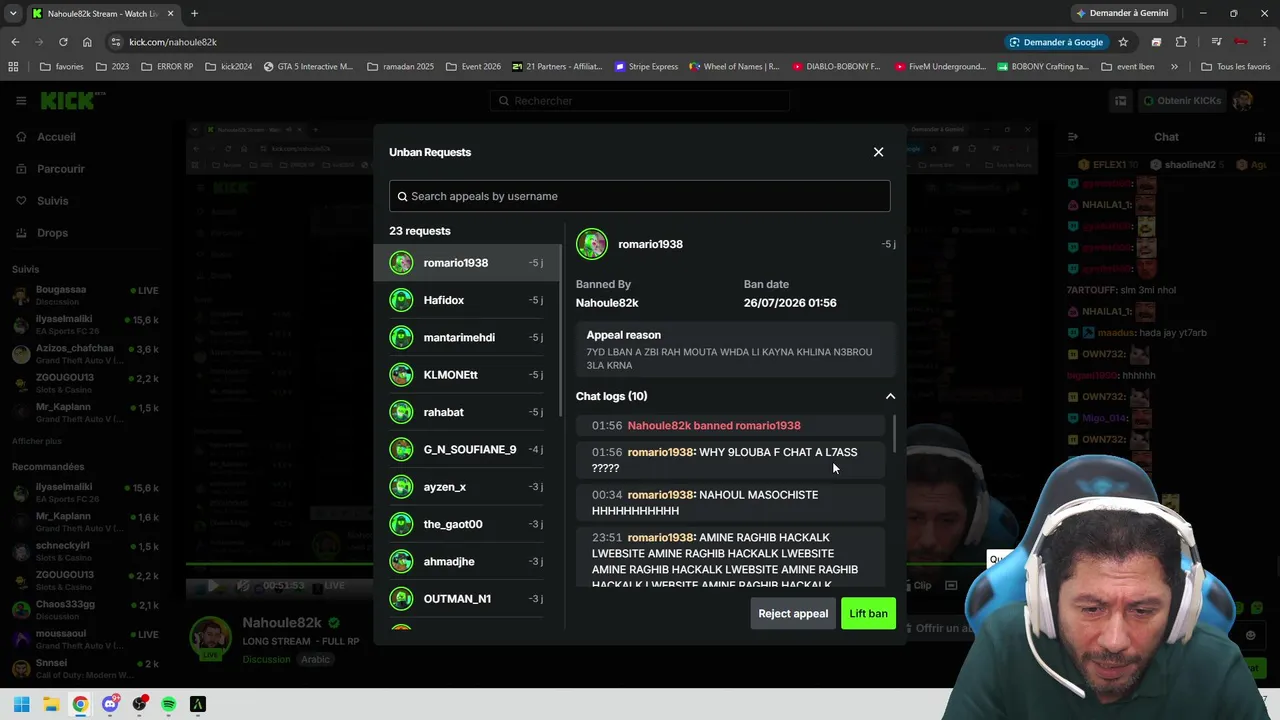The image size is (1280, 720).
Task: Open Spotify from the taskbar
Action: [x=168, y=704]
